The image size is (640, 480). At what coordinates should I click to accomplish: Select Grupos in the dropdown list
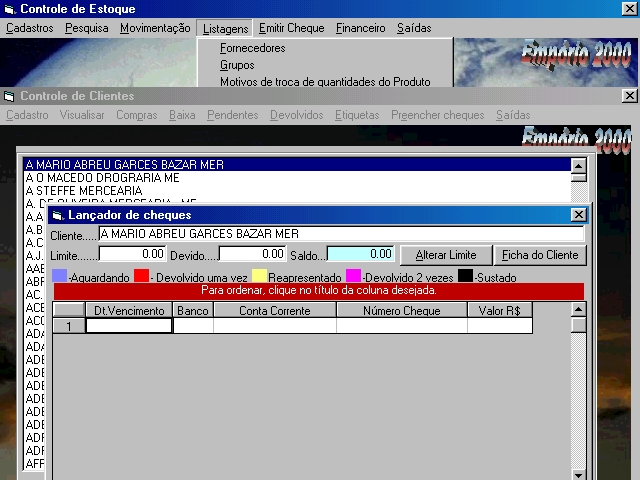click(x=237, y=65)
